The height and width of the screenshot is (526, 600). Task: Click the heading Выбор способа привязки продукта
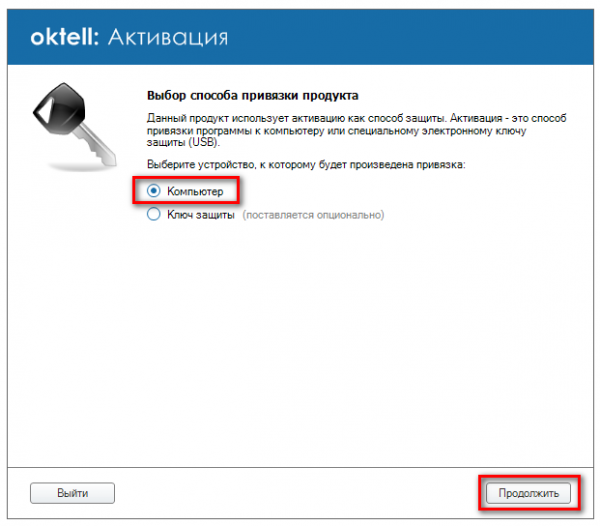(x=253, y=97)
